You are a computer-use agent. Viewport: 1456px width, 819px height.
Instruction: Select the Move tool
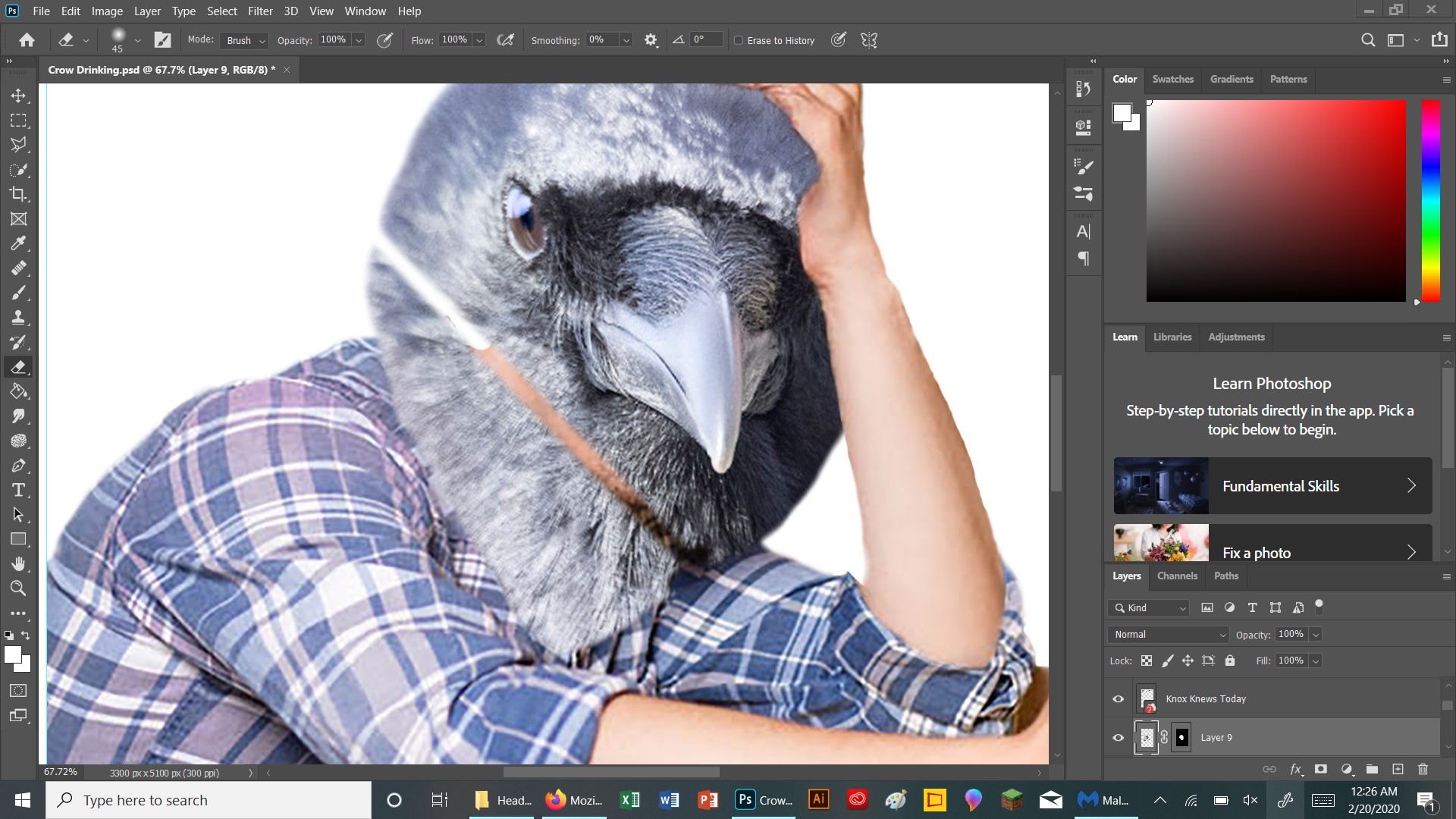point(19,96)
